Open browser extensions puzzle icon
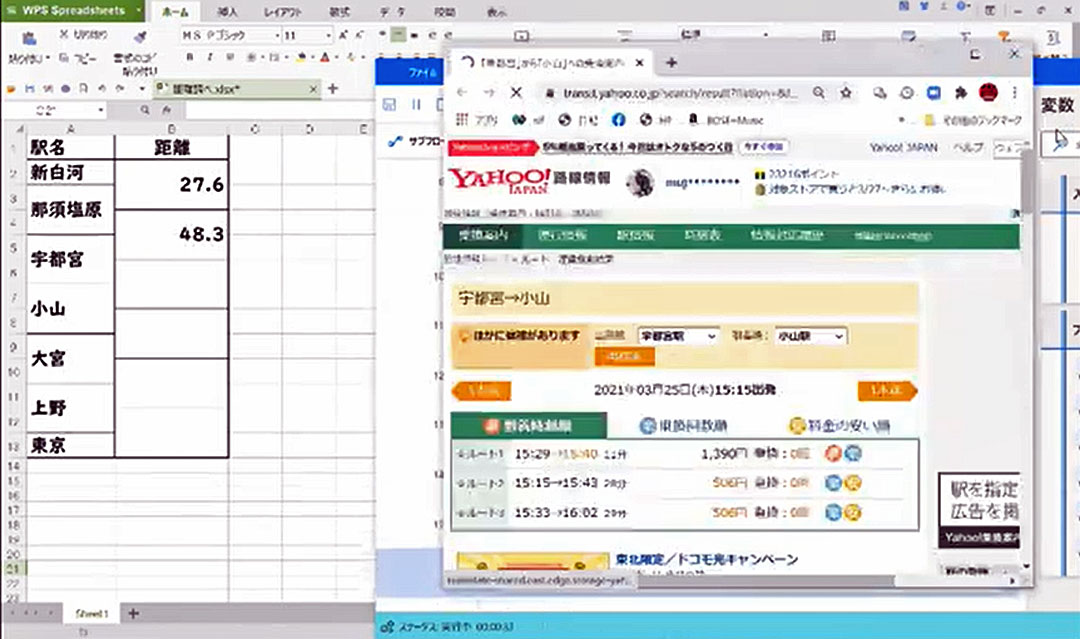Image resolution: width=1080 pixels, height=639 pixels. tap(961, 92)
